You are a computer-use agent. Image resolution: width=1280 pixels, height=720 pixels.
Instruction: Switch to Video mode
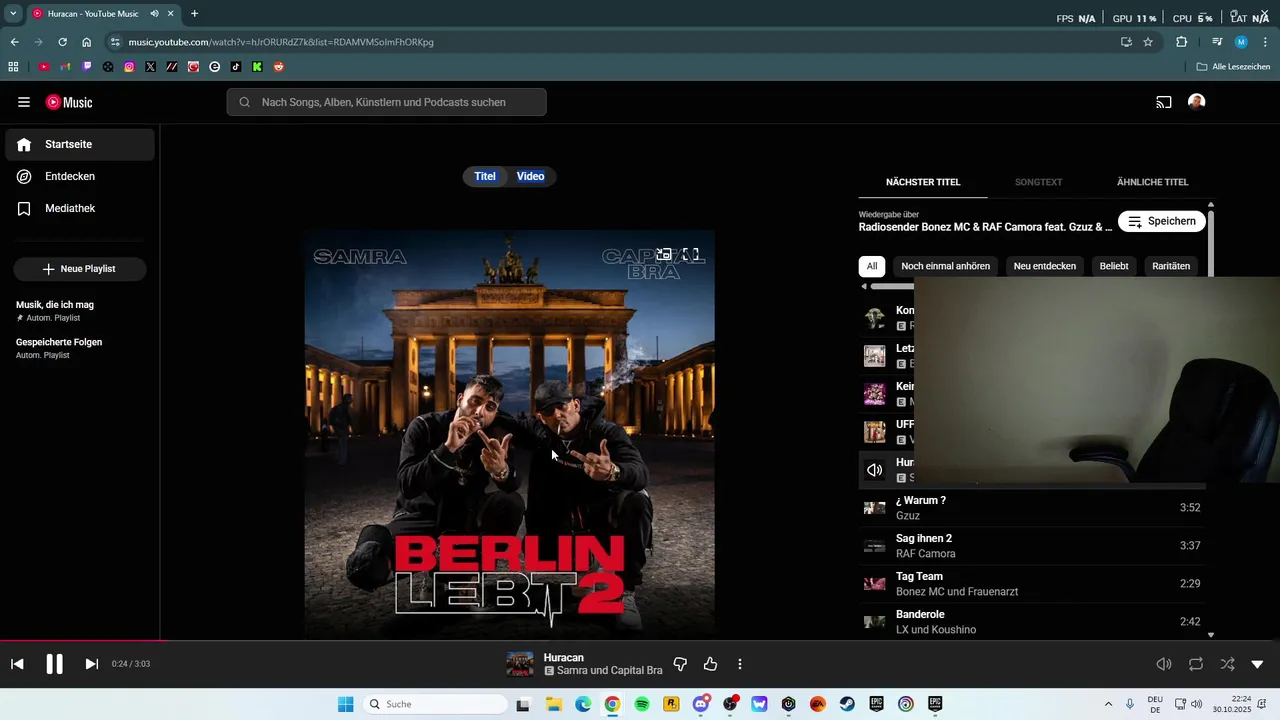point(531,176)
